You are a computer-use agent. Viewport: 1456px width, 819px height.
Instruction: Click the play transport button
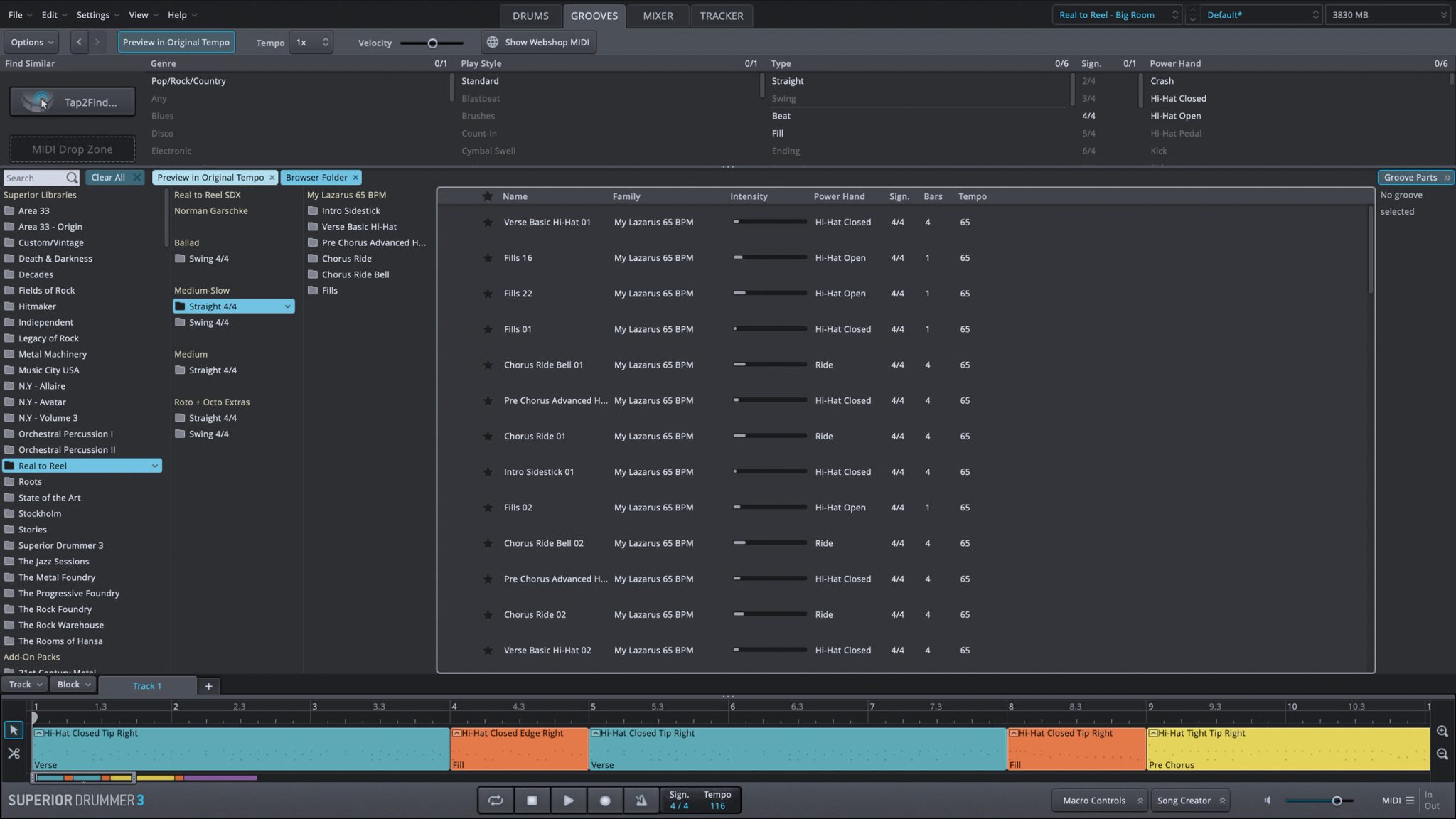point(568,800)
